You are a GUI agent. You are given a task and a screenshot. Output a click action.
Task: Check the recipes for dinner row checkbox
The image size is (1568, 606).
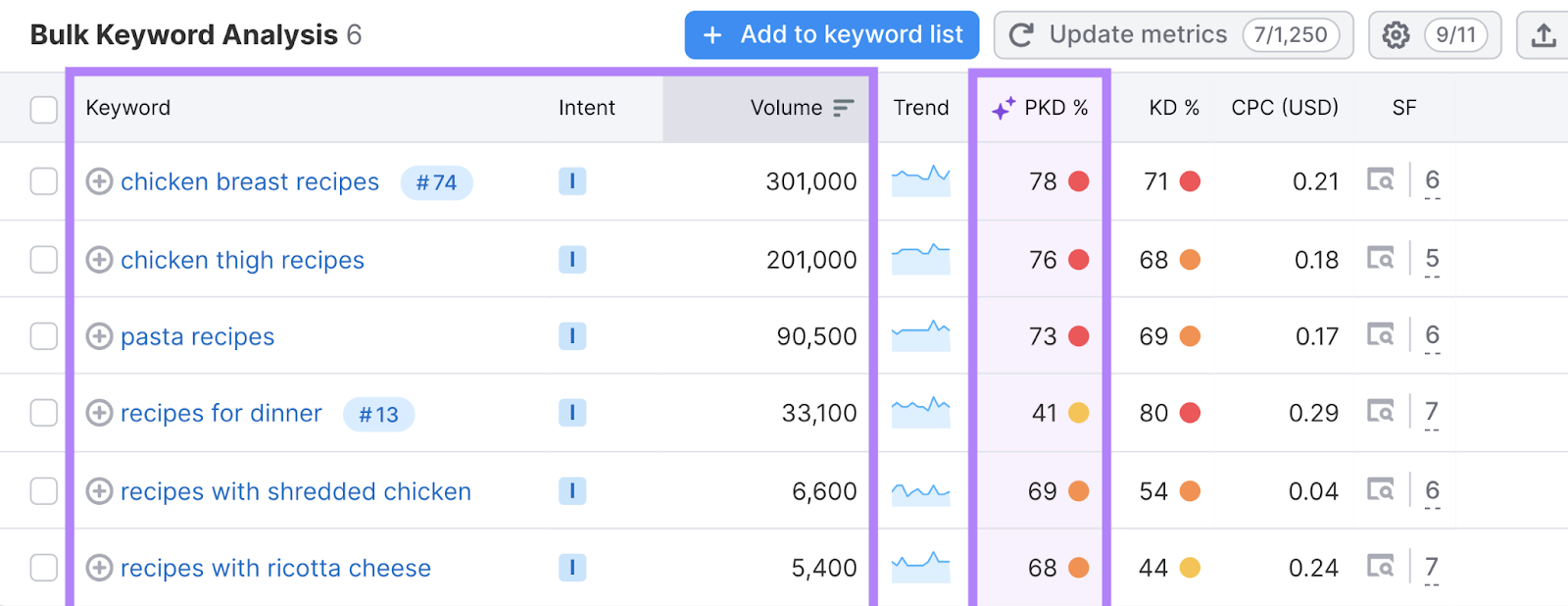[44, 413]
